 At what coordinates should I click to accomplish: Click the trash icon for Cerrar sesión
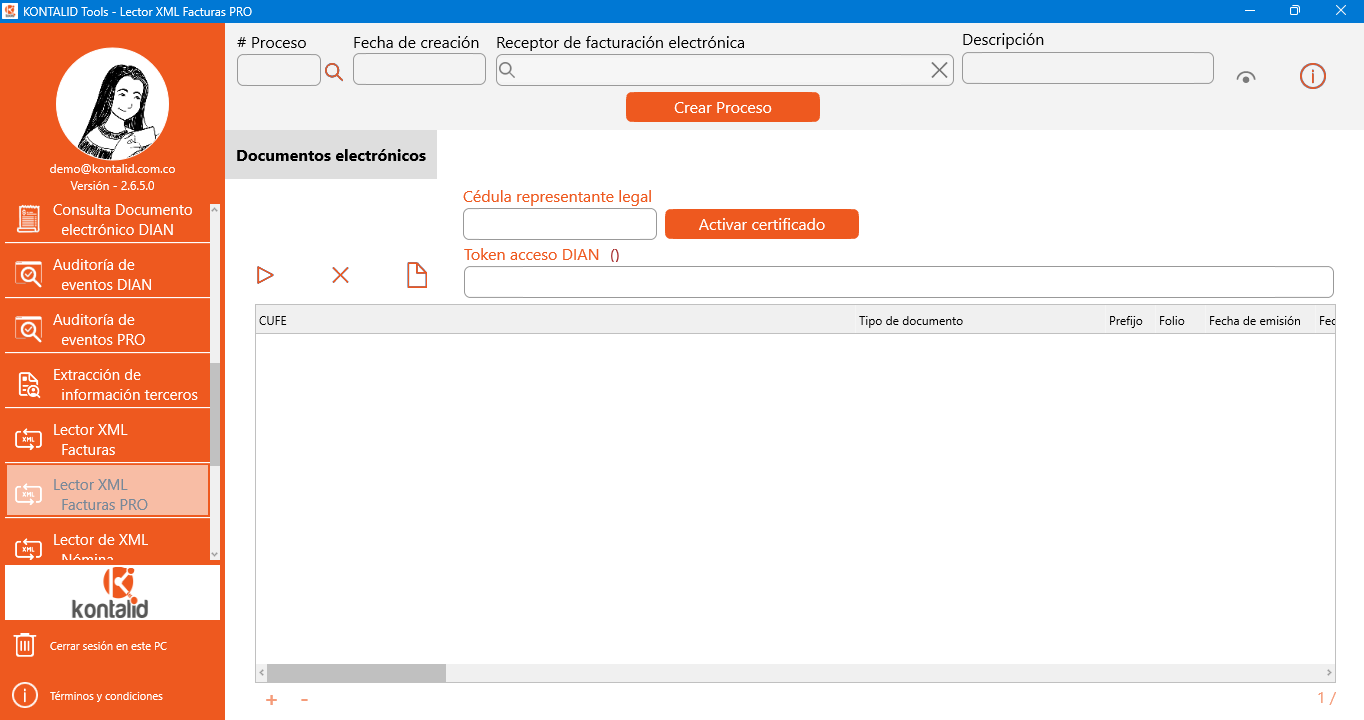pos(25,645)
